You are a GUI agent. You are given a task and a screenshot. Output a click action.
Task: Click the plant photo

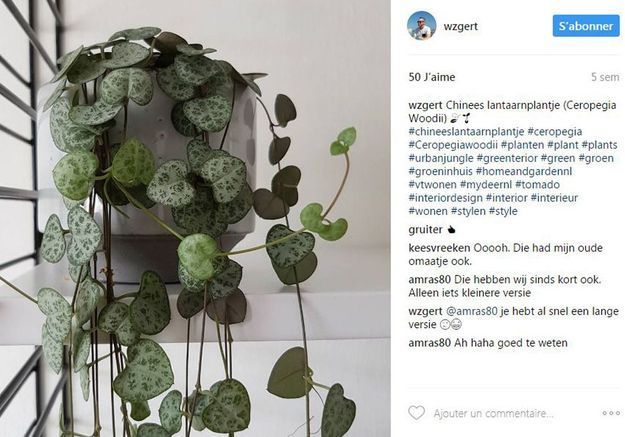coord(195,218)
